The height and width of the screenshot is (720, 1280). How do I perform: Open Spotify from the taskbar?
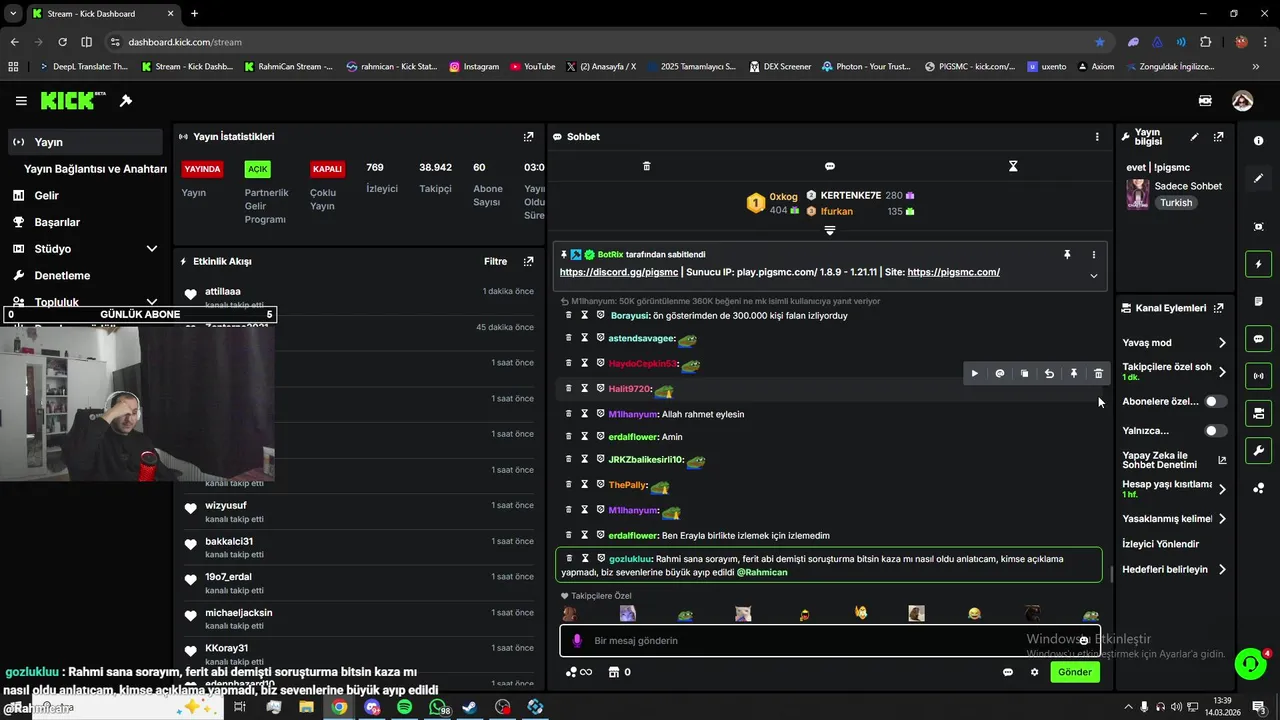pos(404,707)
